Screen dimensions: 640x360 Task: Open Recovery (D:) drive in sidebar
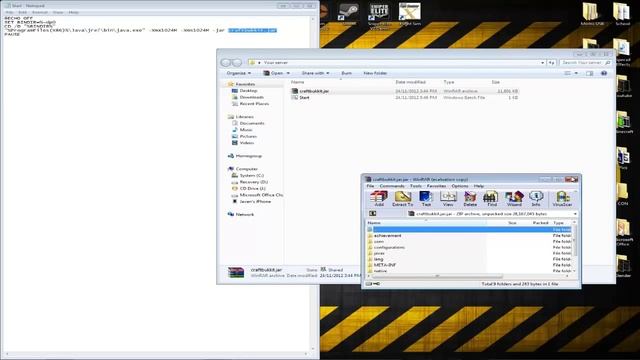point(253,182)
